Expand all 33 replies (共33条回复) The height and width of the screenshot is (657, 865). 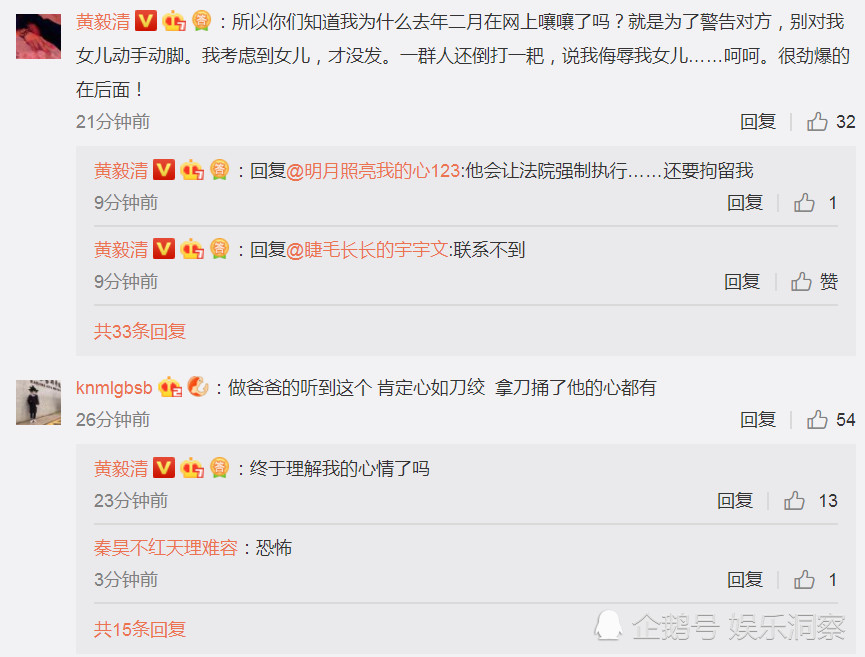point(140,331)
